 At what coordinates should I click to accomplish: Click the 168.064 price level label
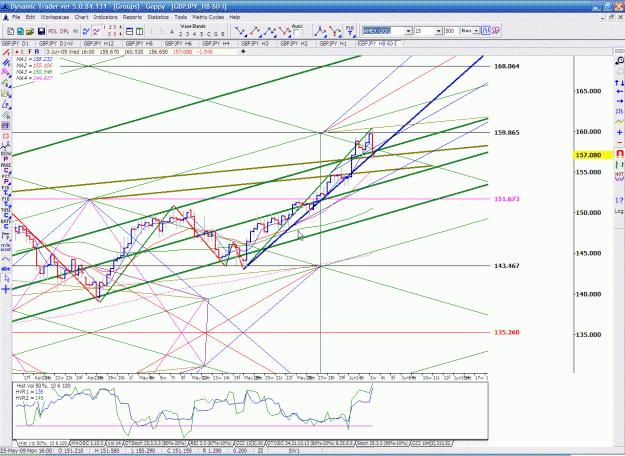(507, 66)
